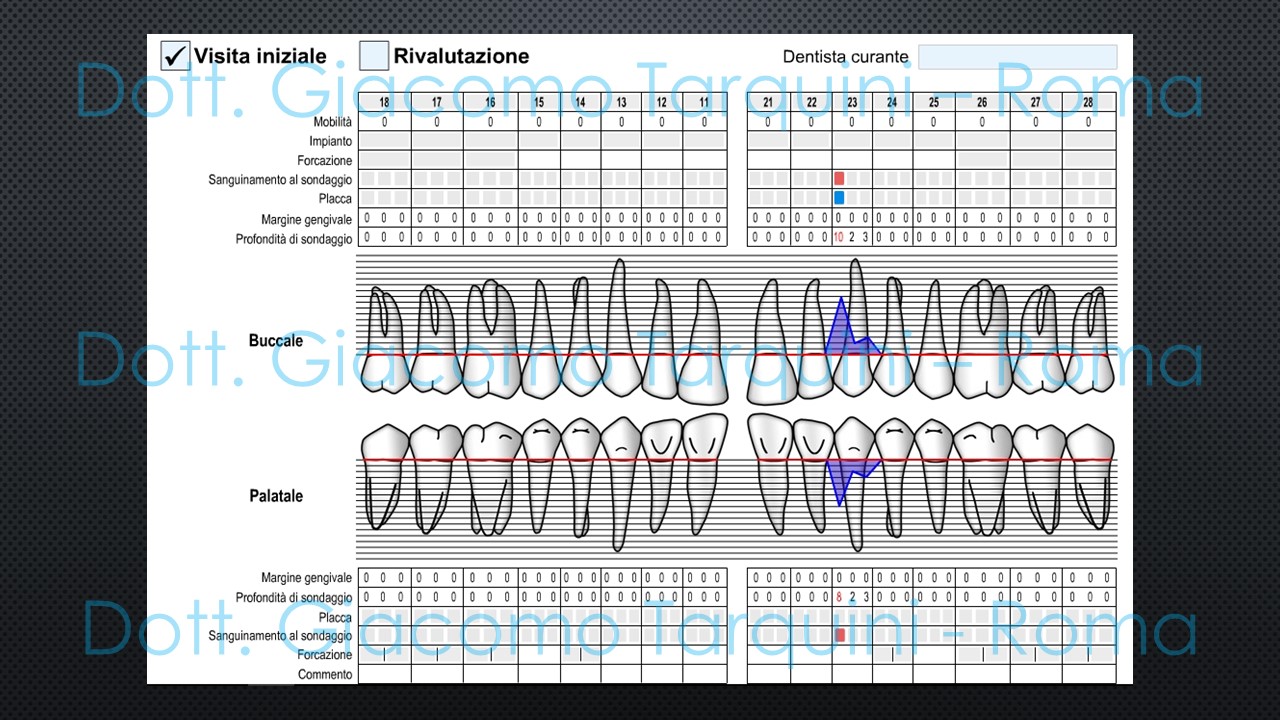The height and width of the screenshot is (720, 1280).
Task: Click blue plaque marker on tooth 23
Action: point(839,198)
